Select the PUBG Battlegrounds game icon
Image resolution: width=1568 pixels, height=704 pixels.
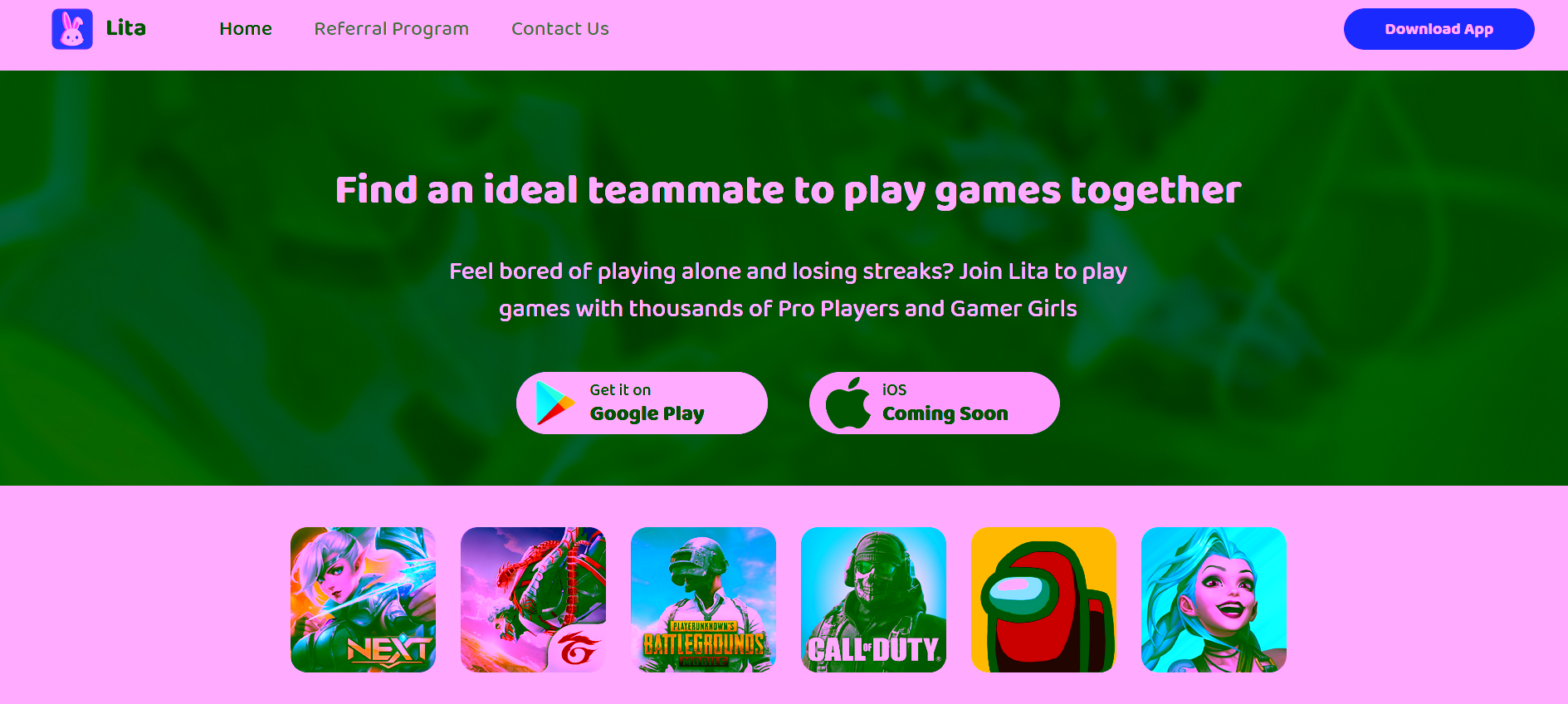pyautogui.click(x=703, y=599)
